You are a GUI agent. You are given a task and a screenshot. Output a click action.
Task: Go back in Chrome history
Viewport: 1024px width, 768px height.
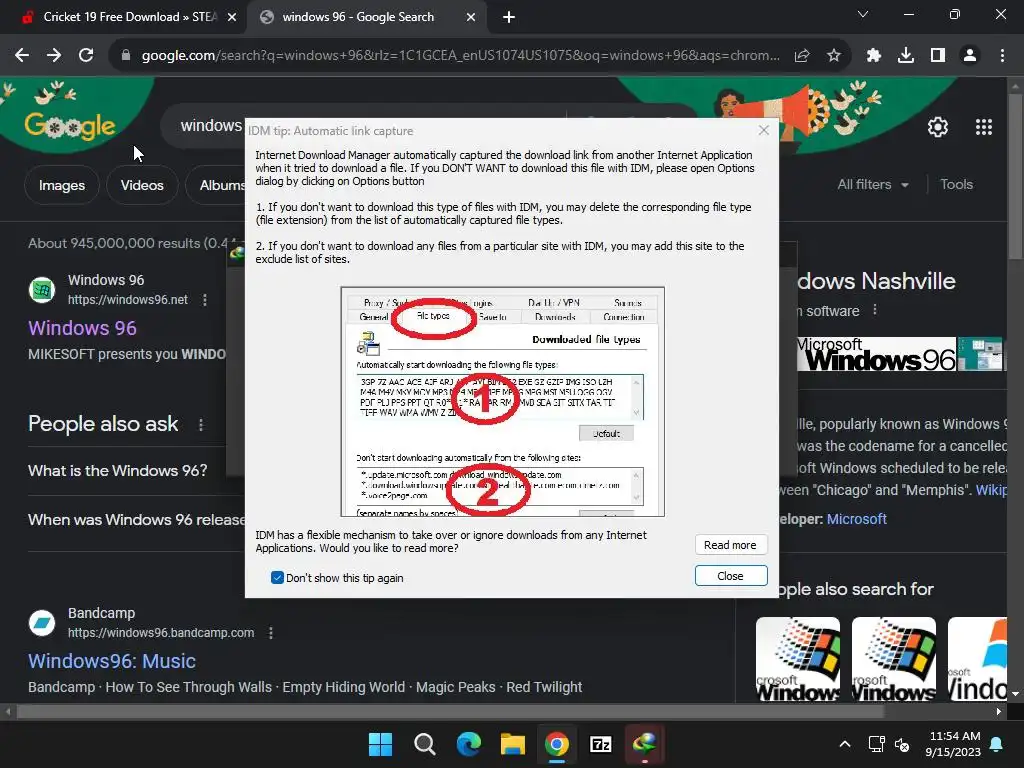22,56
